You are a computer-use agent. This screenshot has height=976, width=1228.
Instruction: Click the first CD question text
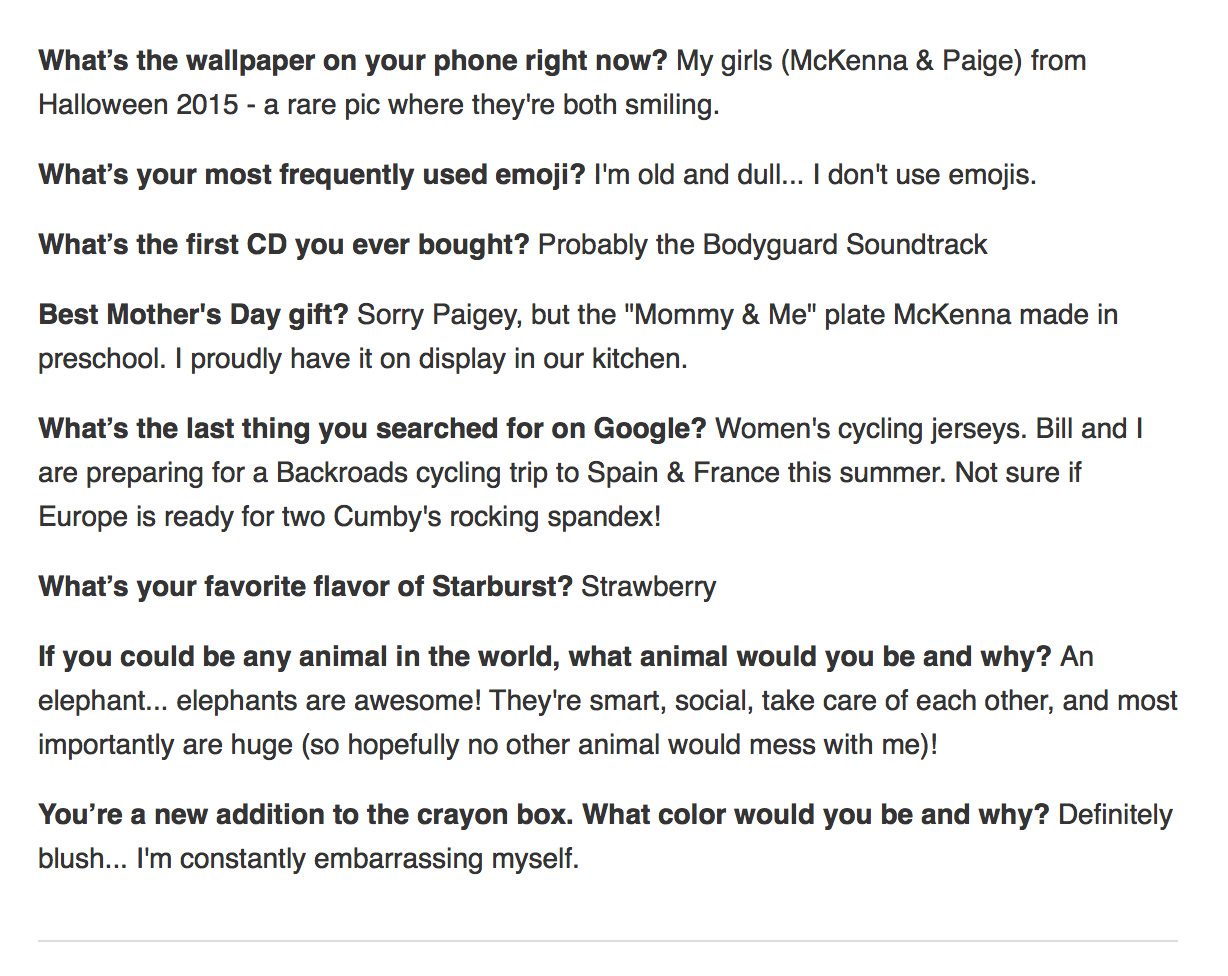point(283,245)
